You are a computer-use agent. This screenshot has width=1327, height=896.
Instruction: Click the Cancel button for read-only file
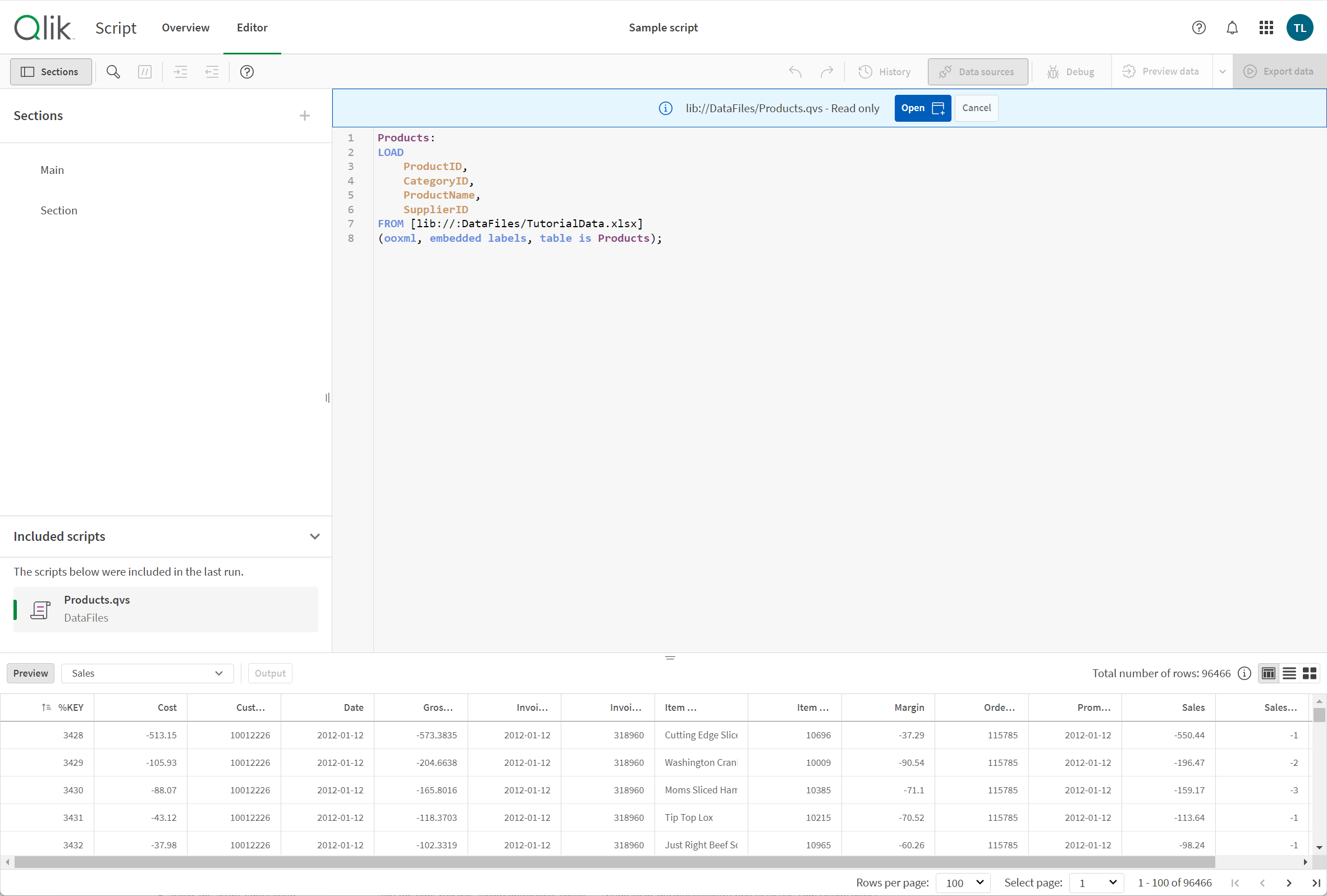pyautogui.click(x=976, y=108)
